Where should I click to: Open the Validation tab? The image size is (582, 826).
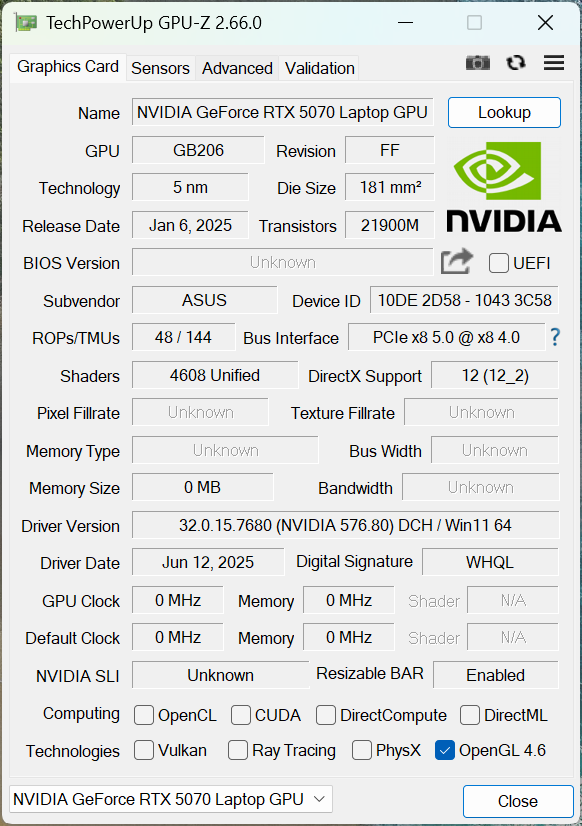tap(319, 68)
